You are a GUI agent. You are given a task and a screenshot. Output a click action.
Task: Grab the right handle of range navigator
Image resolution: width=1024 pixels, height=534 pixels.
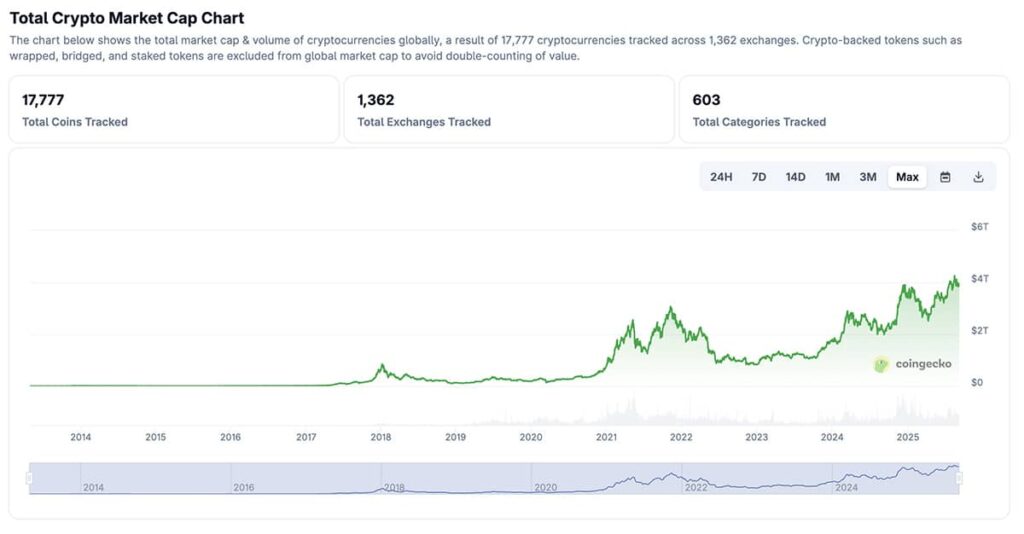click(x=959, y=479)
